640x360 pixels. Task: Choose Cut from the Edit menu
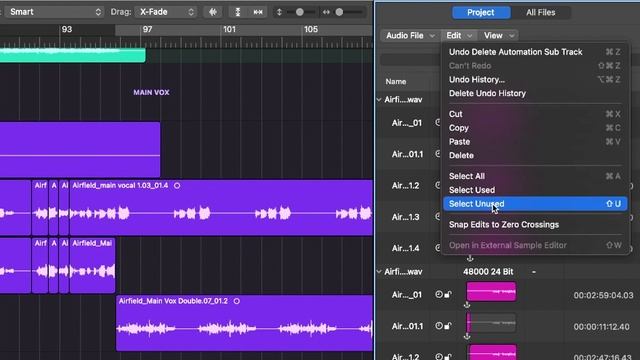coord(535,114)
